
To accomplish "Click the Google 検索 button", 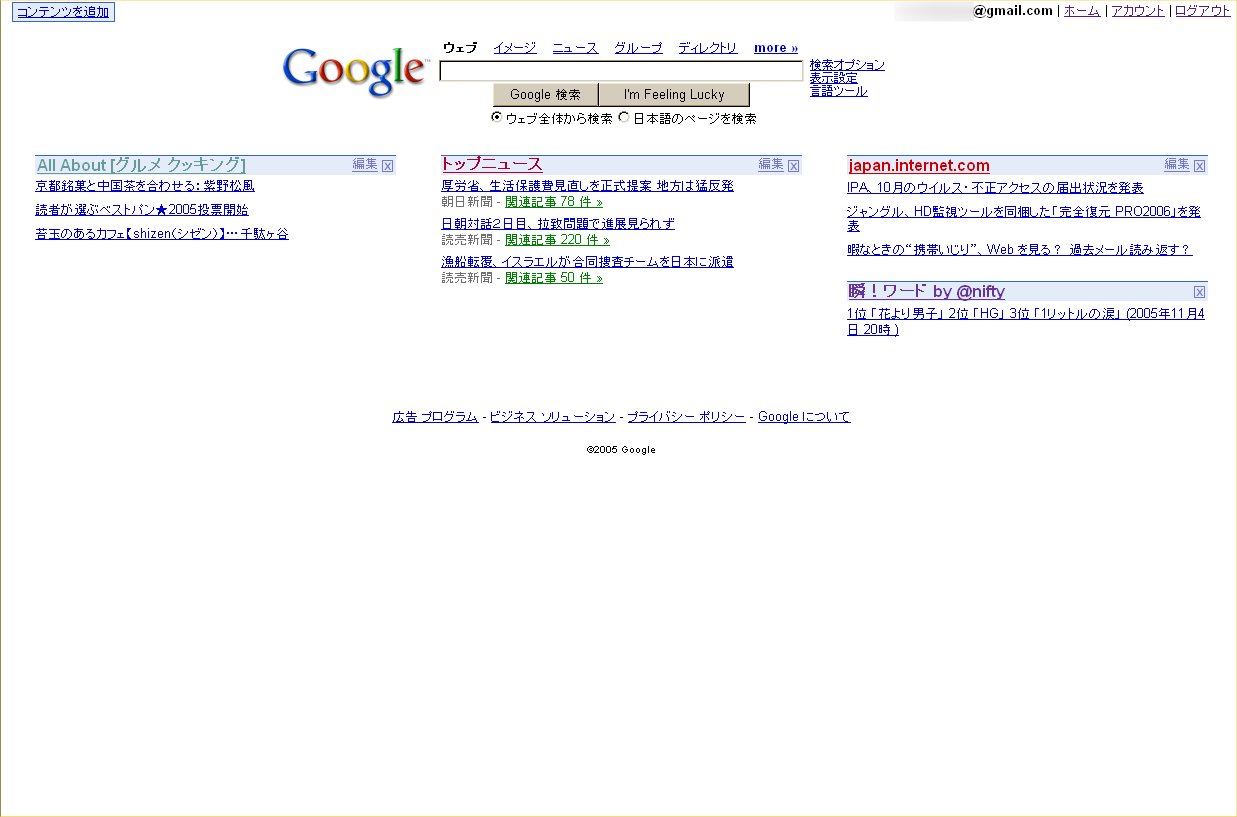I will tap(545, 95).
